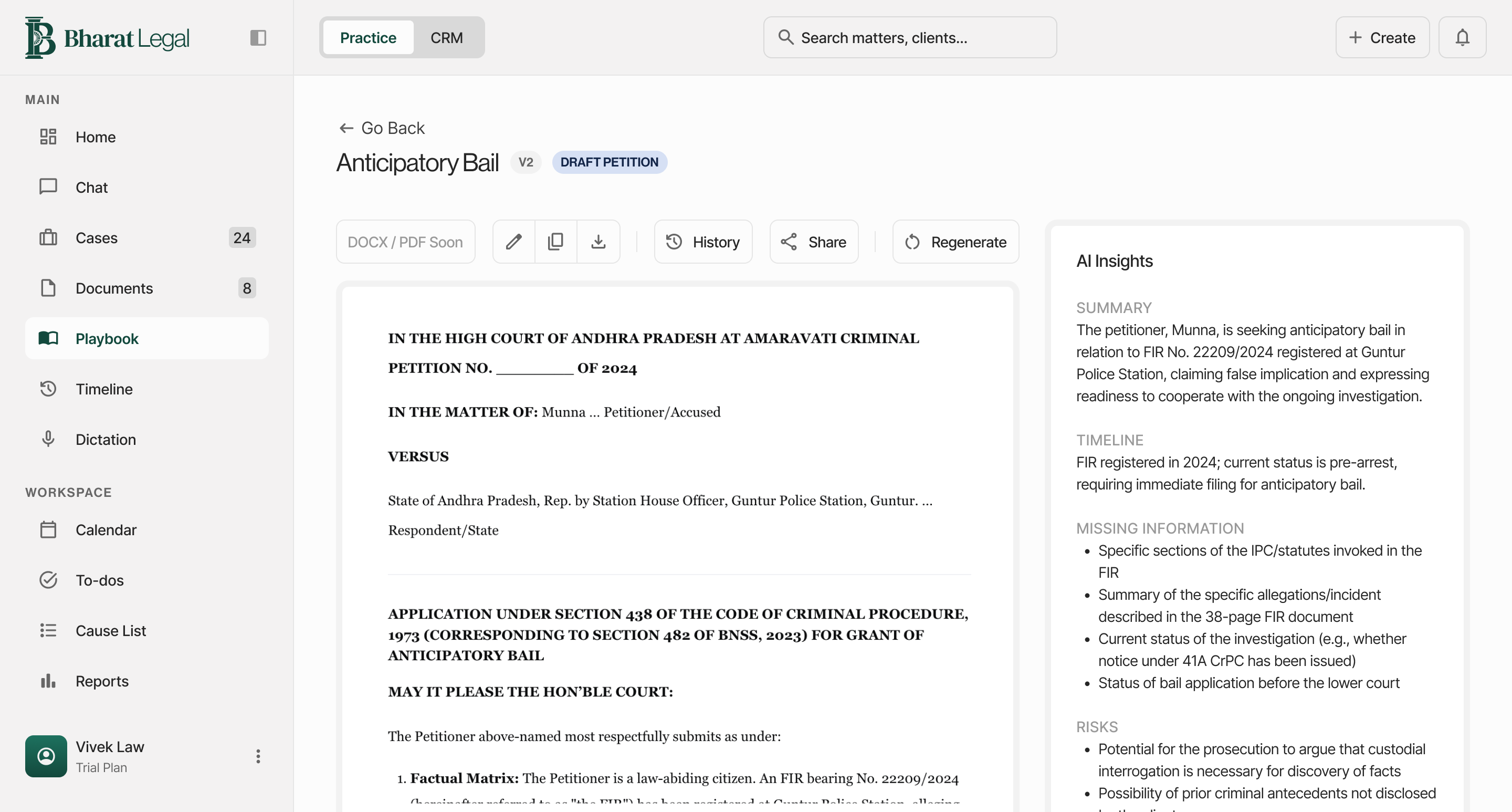The image size is (1512, 812).
Task: Open version History
Action: [x=703, y=242]
